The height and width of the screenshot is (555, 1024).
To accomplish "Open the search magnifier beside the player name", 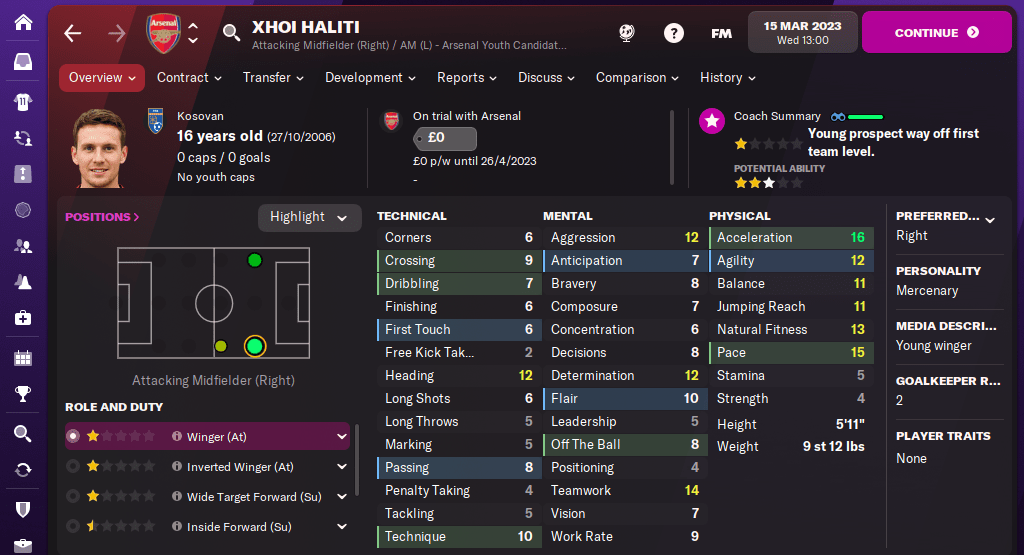I will click(x=231, y=33).
